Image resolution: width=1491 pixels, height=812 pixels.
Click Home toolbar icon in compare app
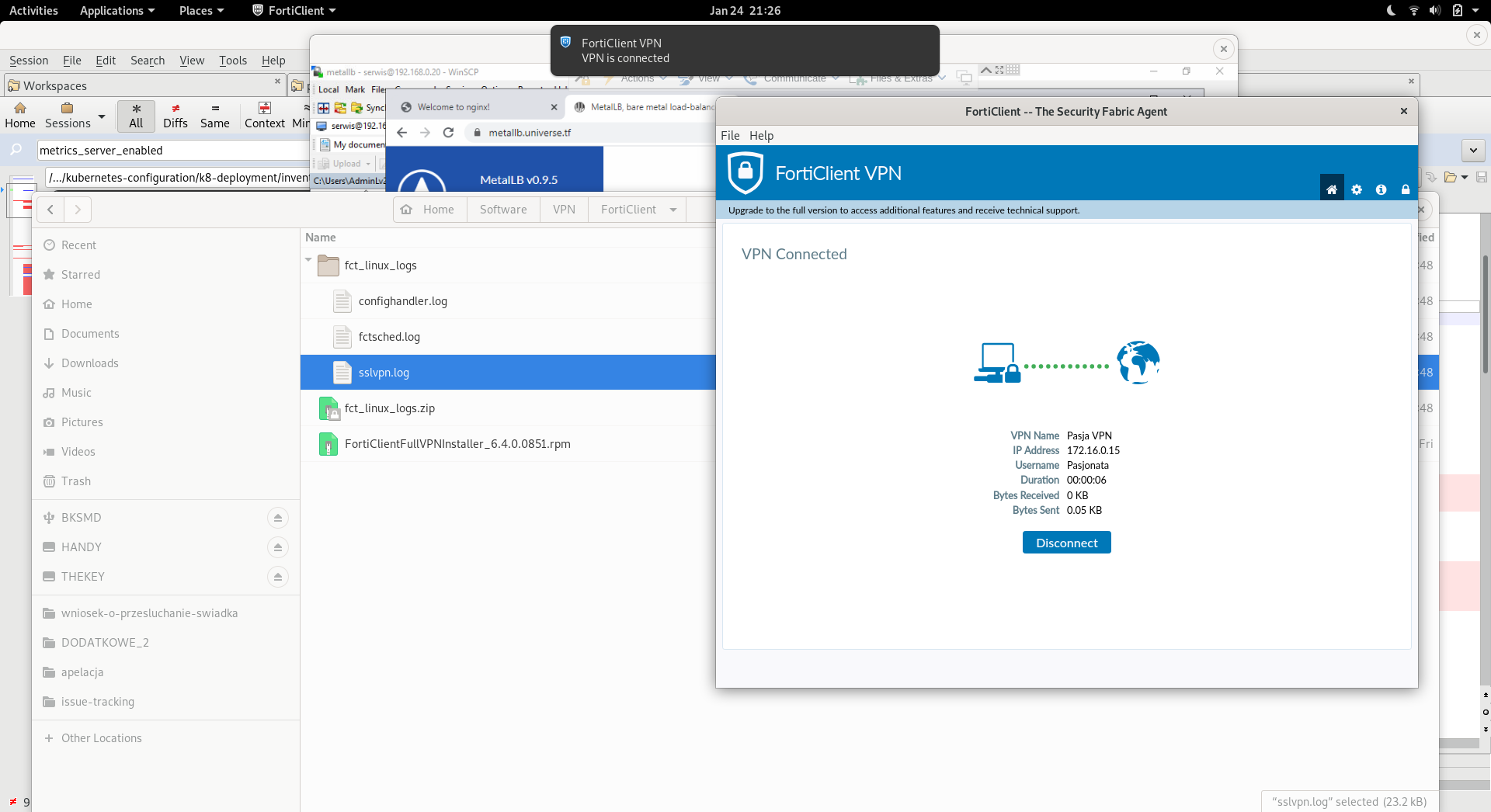[20, 116]
